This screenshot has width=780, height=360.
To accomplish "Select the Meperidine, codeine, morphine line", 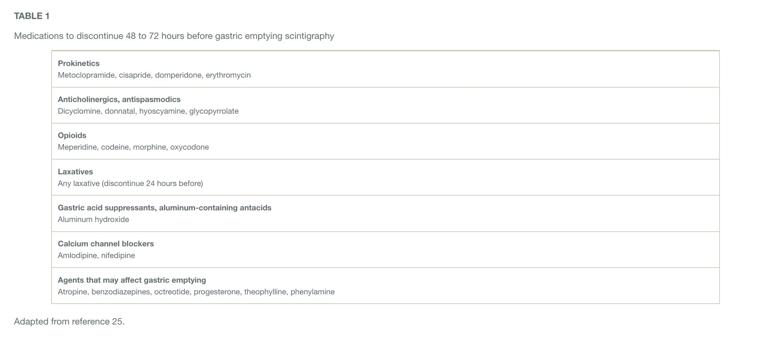I will click(x=133, y=148).
